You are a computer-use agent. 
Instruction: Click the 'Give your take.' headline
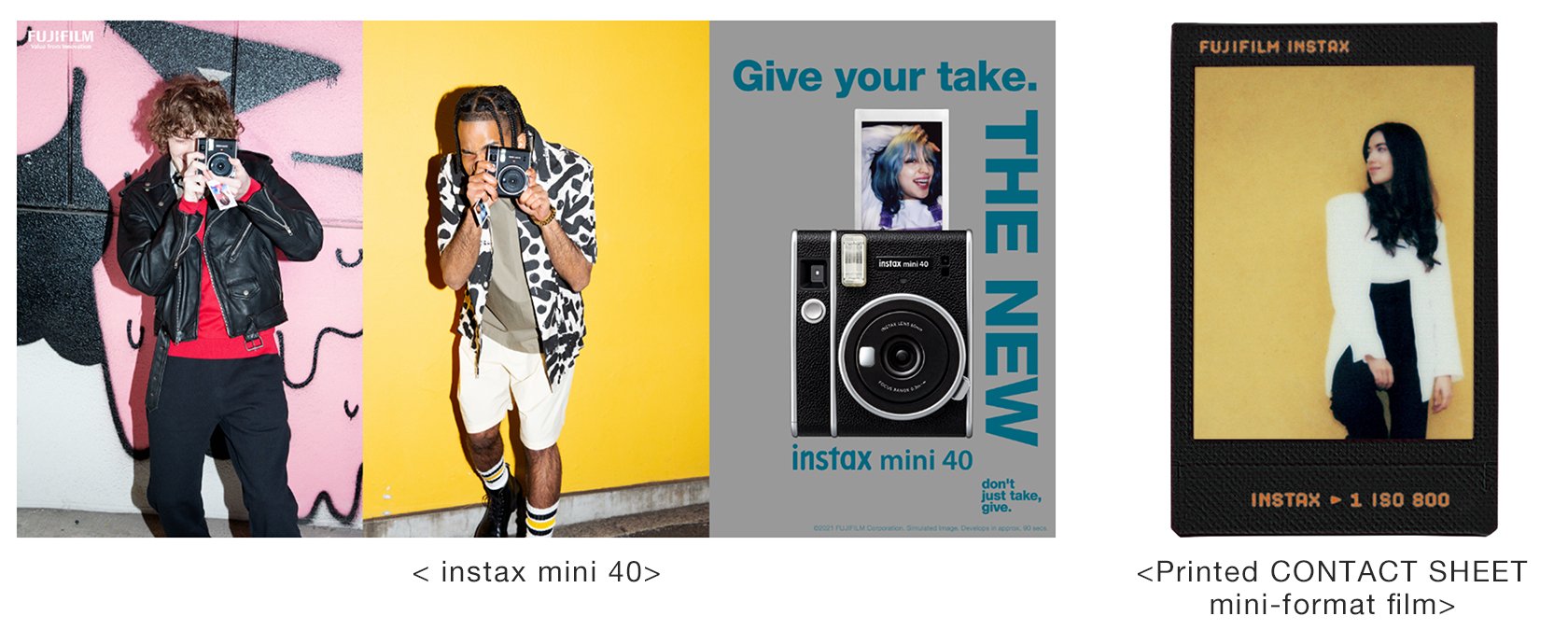[x=884, y=77]
